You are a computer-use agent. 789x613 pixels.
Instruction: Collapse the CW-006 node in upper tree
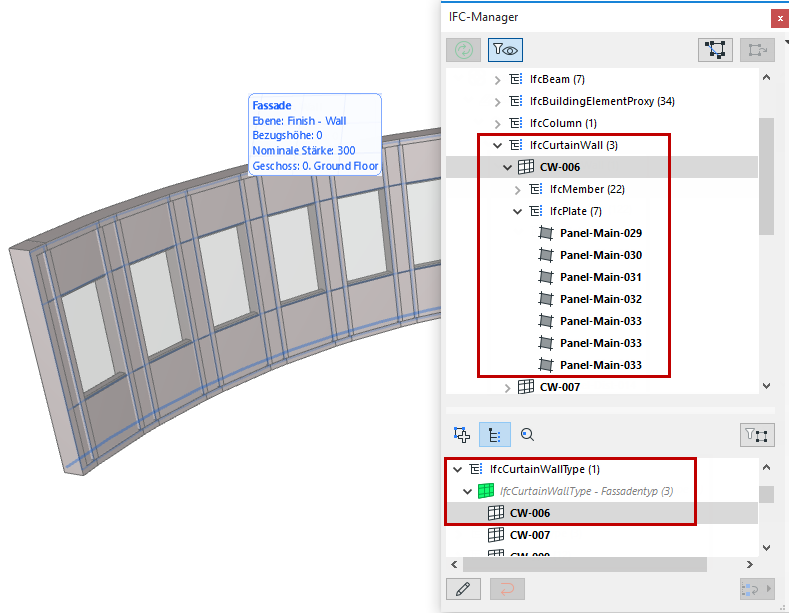(x=507, y=168)
